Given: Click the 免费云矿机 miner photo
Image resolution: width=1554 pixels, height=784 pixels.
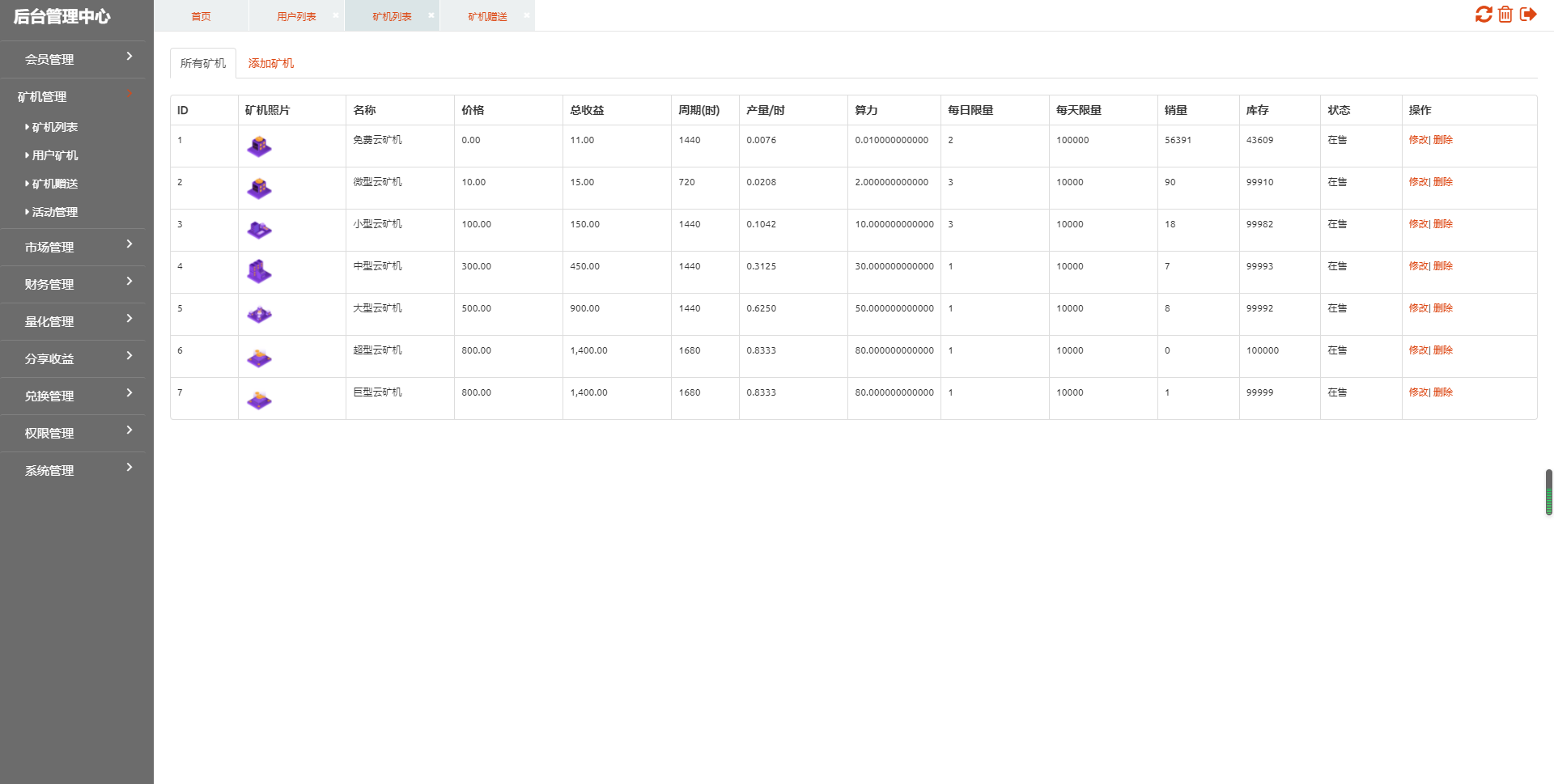Looking at the screenshot, I should (259, 146).
